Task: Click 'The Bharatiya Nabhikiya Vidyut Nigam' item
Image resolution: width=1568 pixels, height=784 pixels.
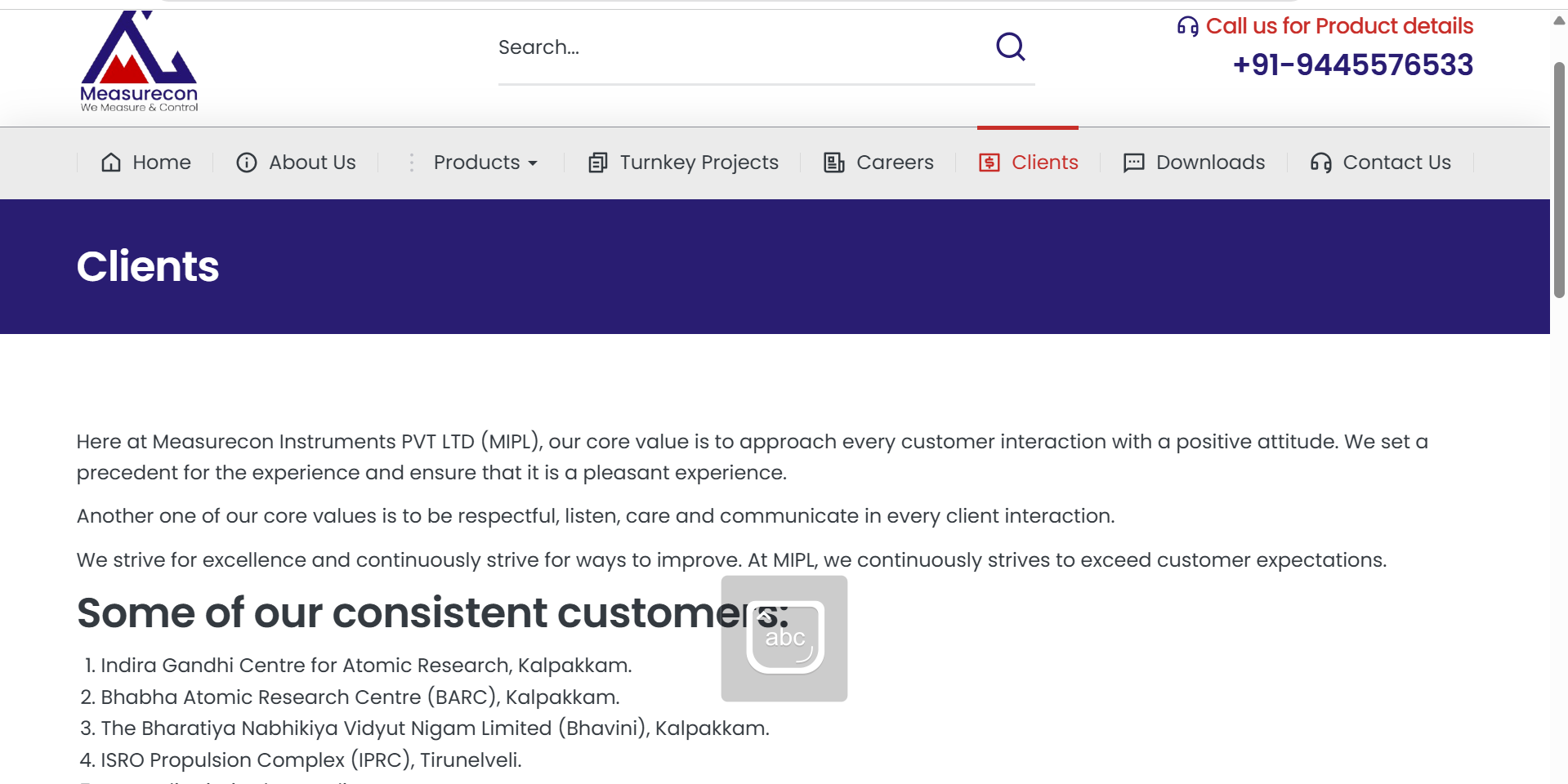Action: [x=435, y=728]
